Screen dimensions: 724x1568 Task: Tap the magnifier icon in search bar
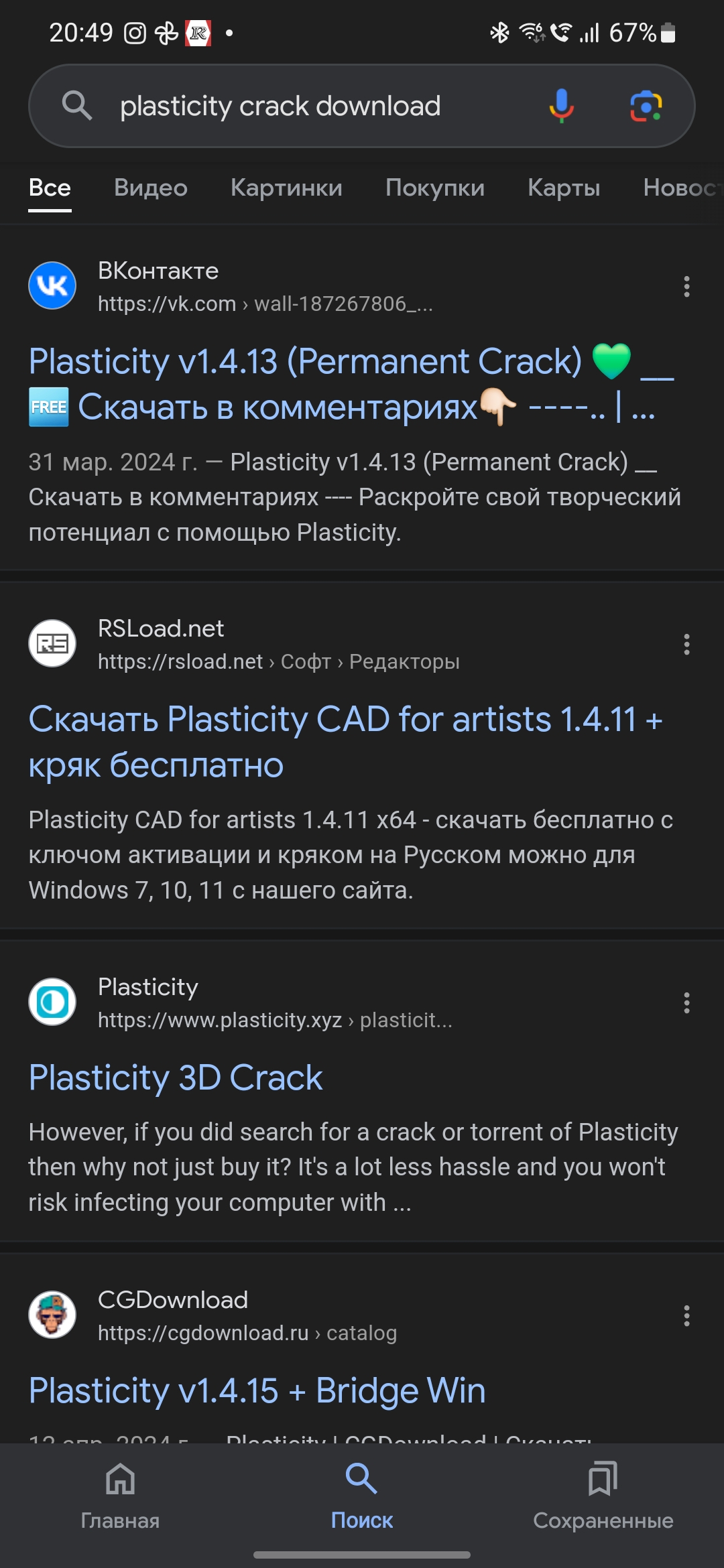tap(77, 106)
